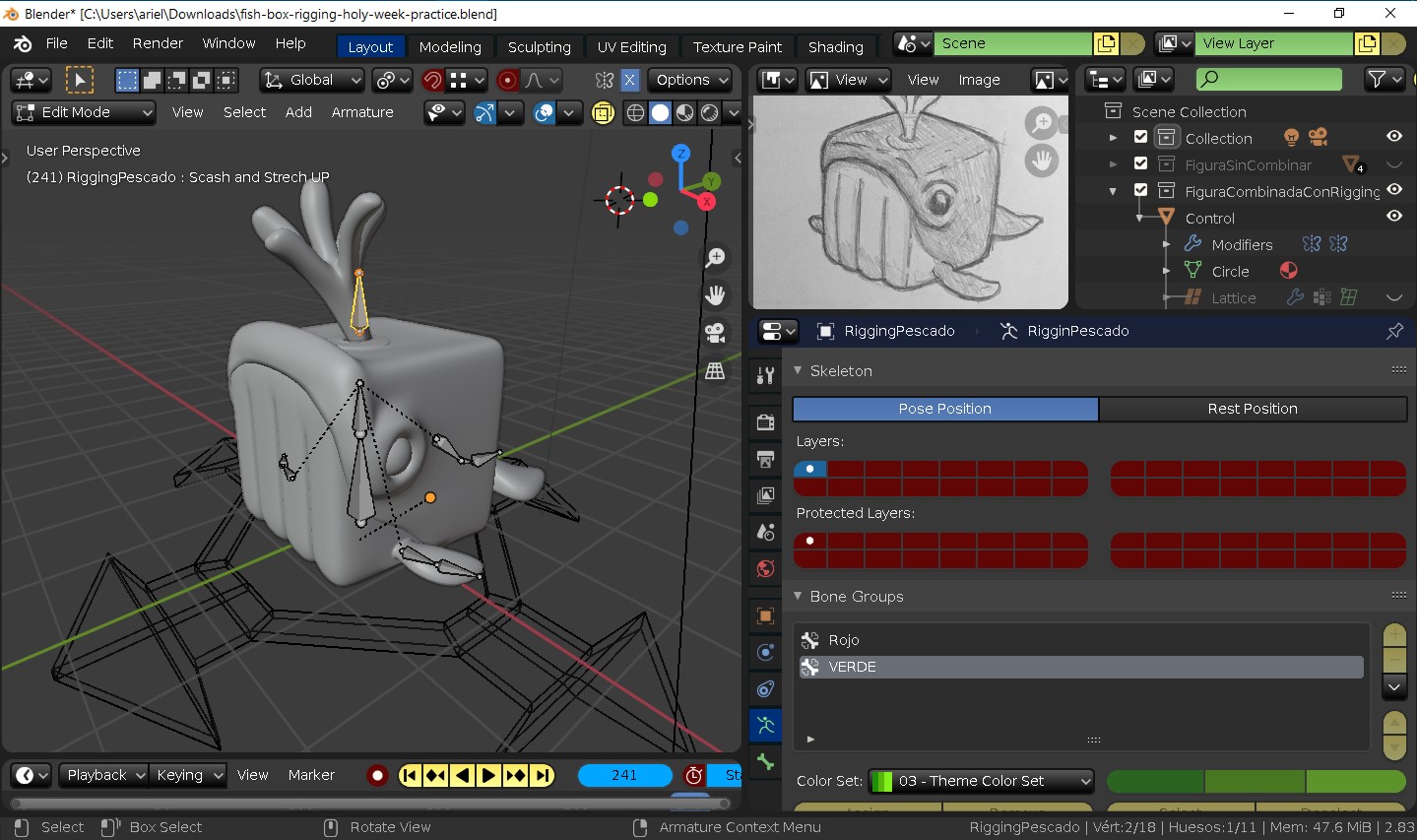Expand the Control object in the outliner
The width and height of the screenshot is (1417, 840).
(x=1137, y=218)
